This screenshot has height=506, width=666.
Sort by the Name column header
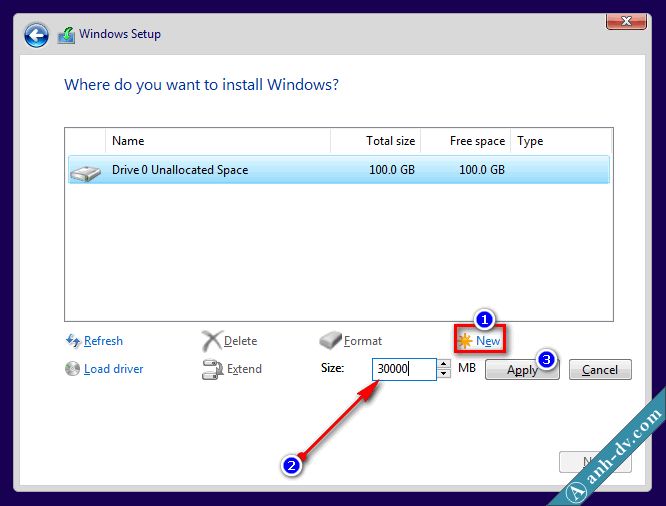point(217,141)
